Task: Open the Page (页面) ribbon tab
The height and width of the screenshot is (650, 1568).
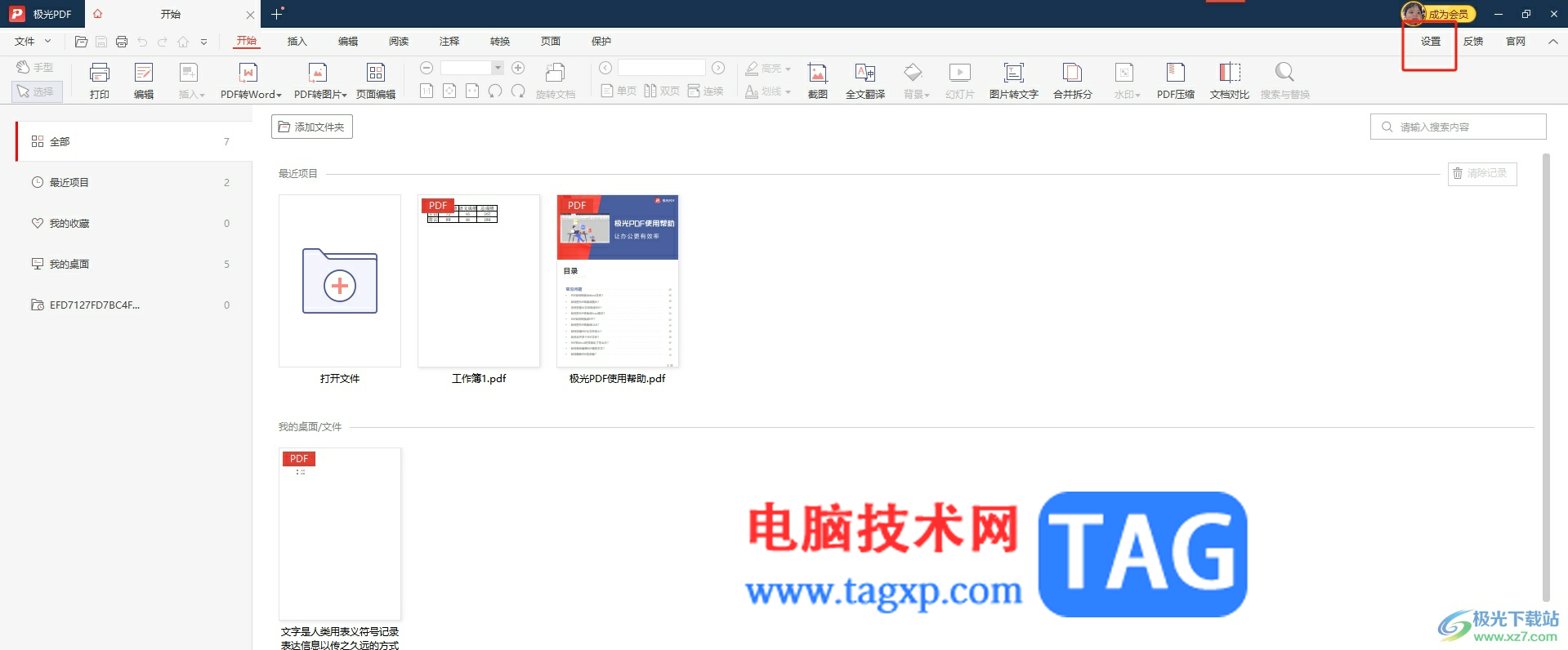Action: point(551,42)
